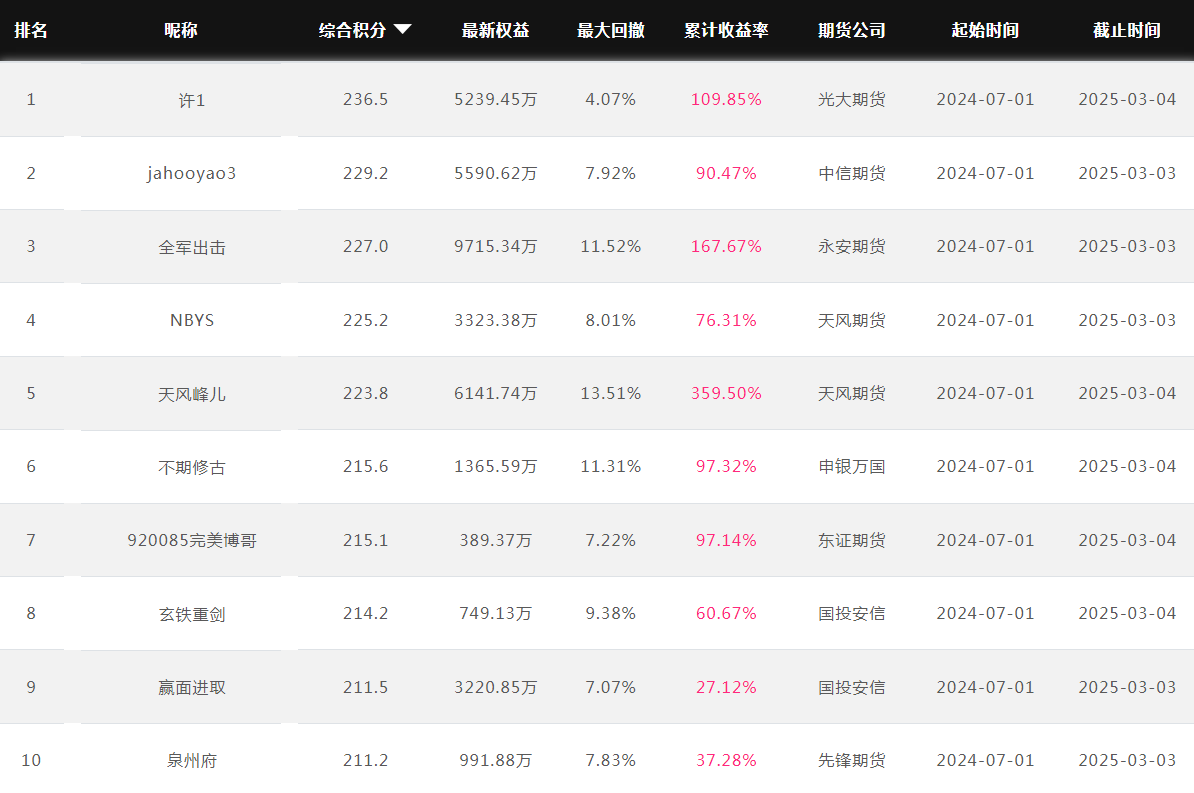1194x793 pixels.
Task: Click equity value 5590.62万
Action: coord(496,174)
